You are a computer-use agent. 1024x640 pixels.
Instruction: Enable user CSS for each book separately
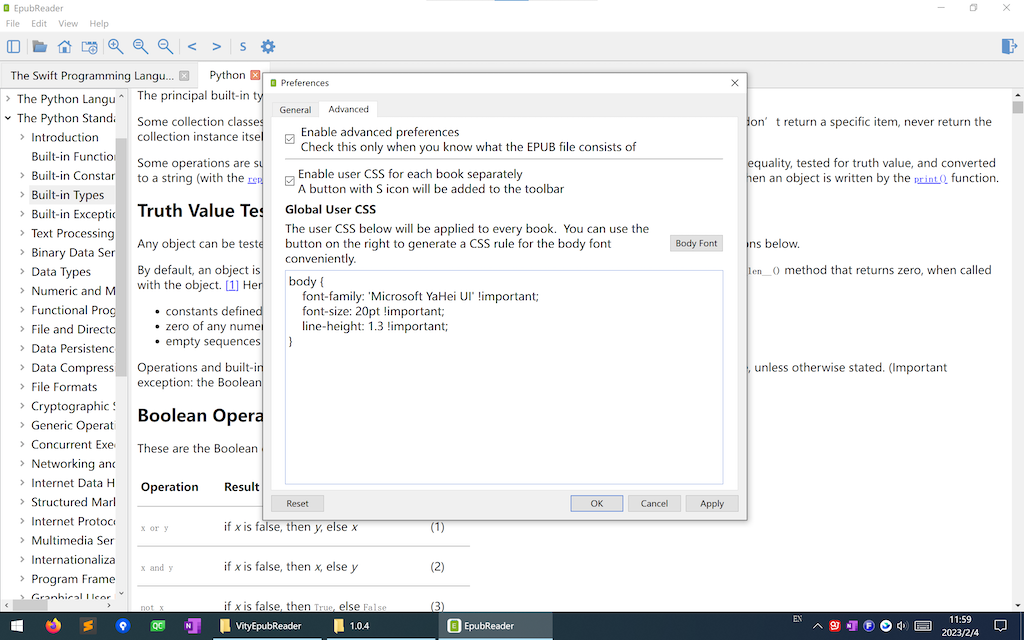[x=289, y=180]
